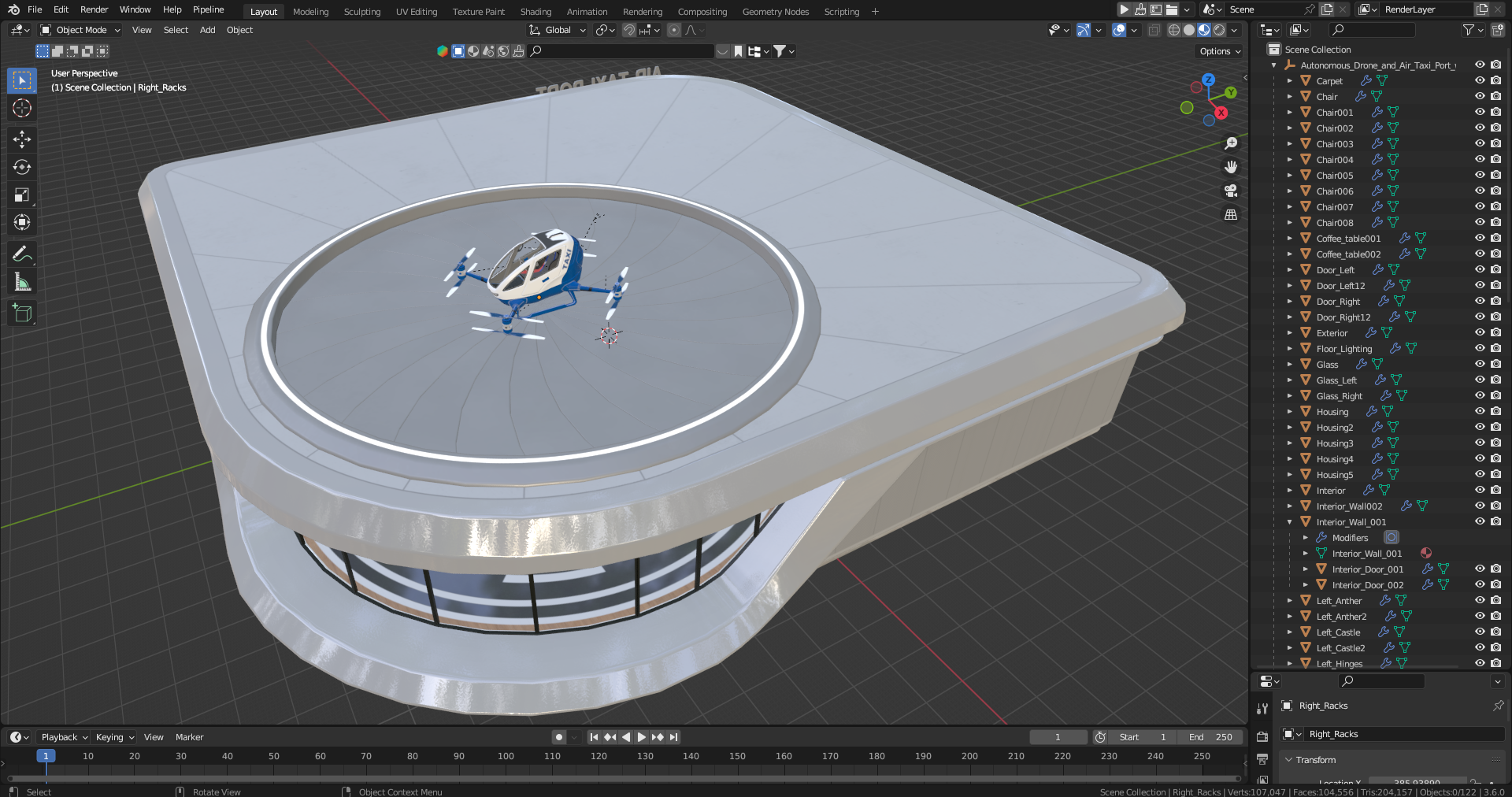Hide Interior_Door_001 in viewport
The height and width of the screenshot is (797, 1512).
point(1480,569)
